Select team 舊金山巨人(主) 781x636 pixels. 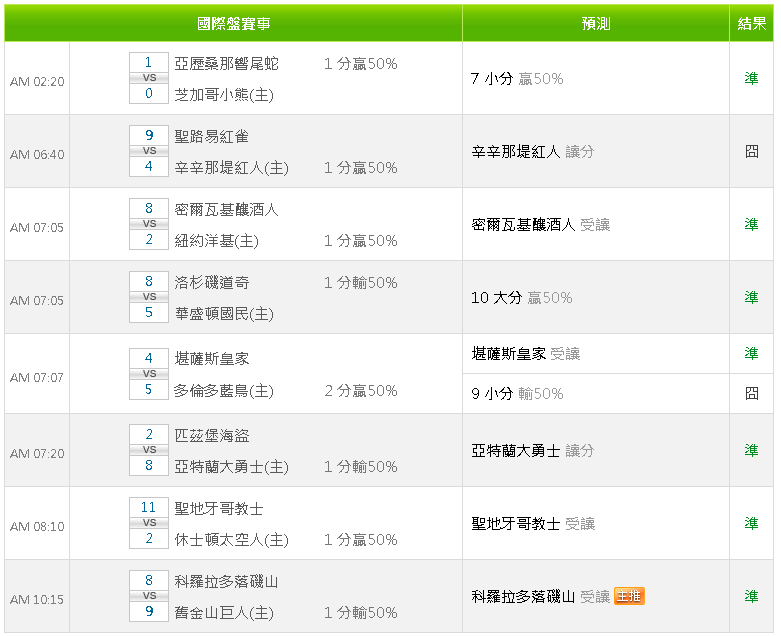tap(224, 613)
